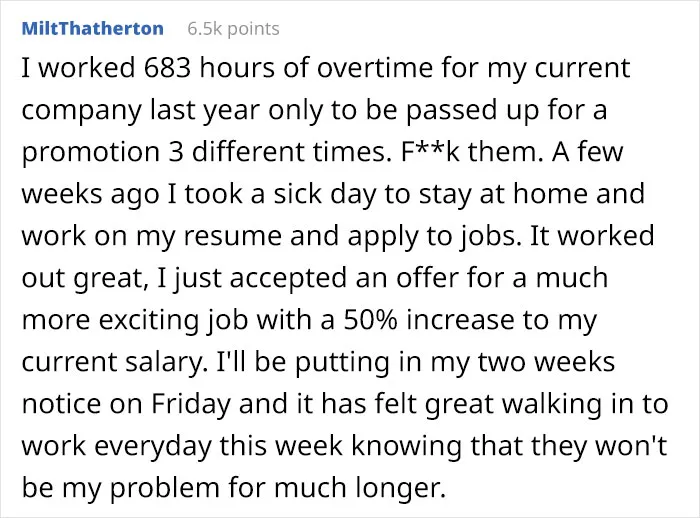Image resolution: width=700 pixels, height=518 pixels.
Task: Click the 6.5k points score label
Action: (x=233, y=29)
